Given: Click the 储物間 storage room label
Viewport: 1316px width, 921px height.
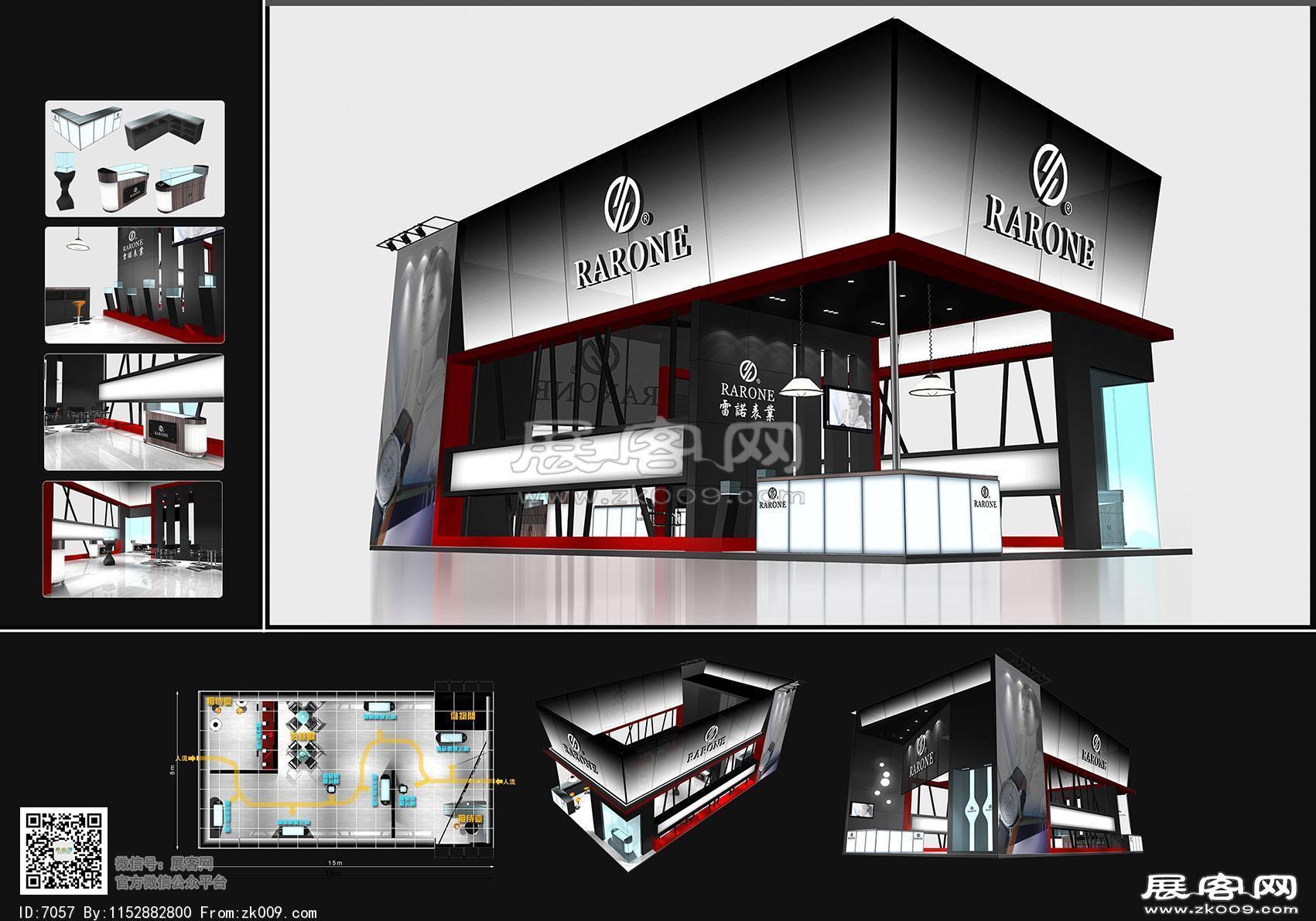Looking at the screenshot, I should pyautogui.click(x=463, y=718).
